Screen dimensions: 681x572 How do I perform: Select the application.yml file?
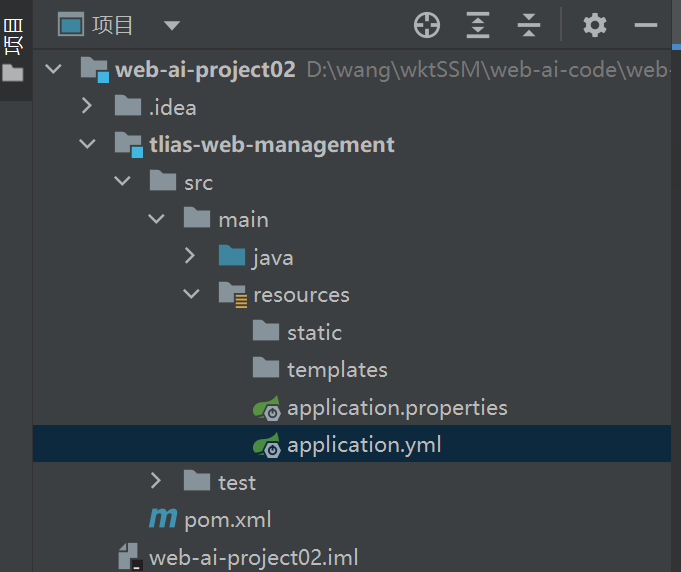[364, 445]
